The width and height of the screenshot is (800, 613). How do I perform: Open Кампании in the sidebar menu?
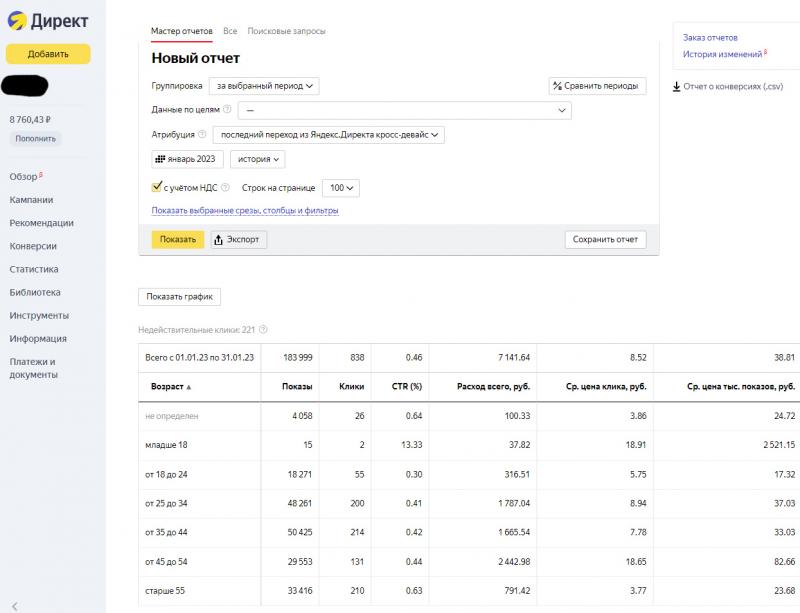31,200
